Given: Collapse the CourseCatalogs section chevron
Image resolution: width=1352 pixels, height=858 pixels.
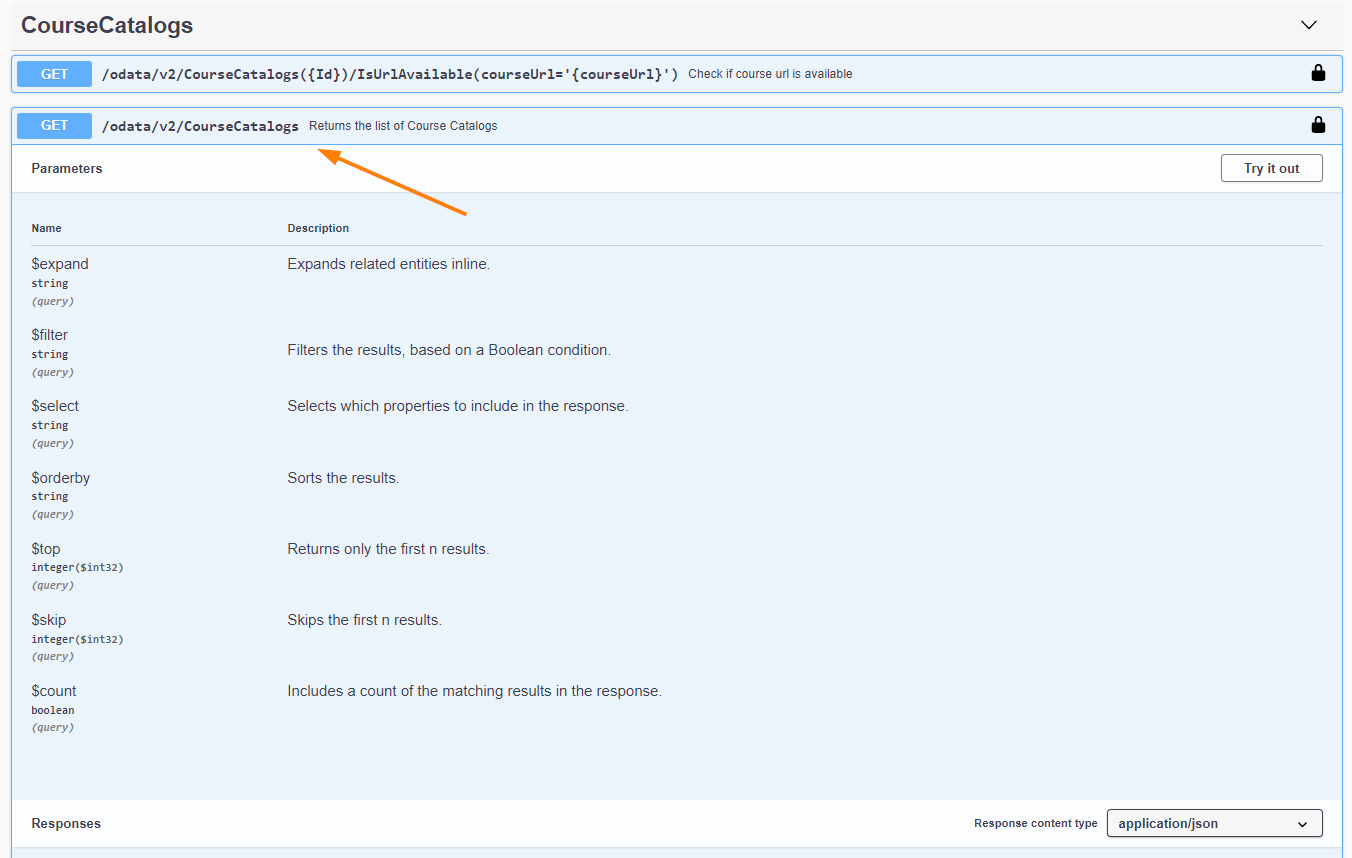Looking at the screenshot, I should 1308,25.
